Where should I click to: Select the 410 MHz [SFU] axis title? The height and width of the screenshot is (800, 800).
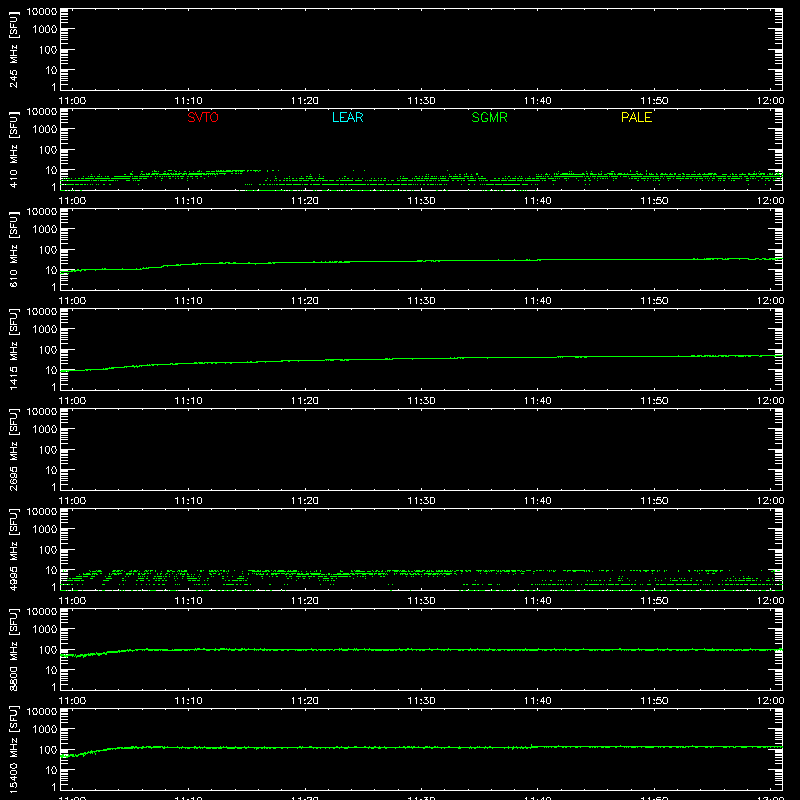(13, 149)
